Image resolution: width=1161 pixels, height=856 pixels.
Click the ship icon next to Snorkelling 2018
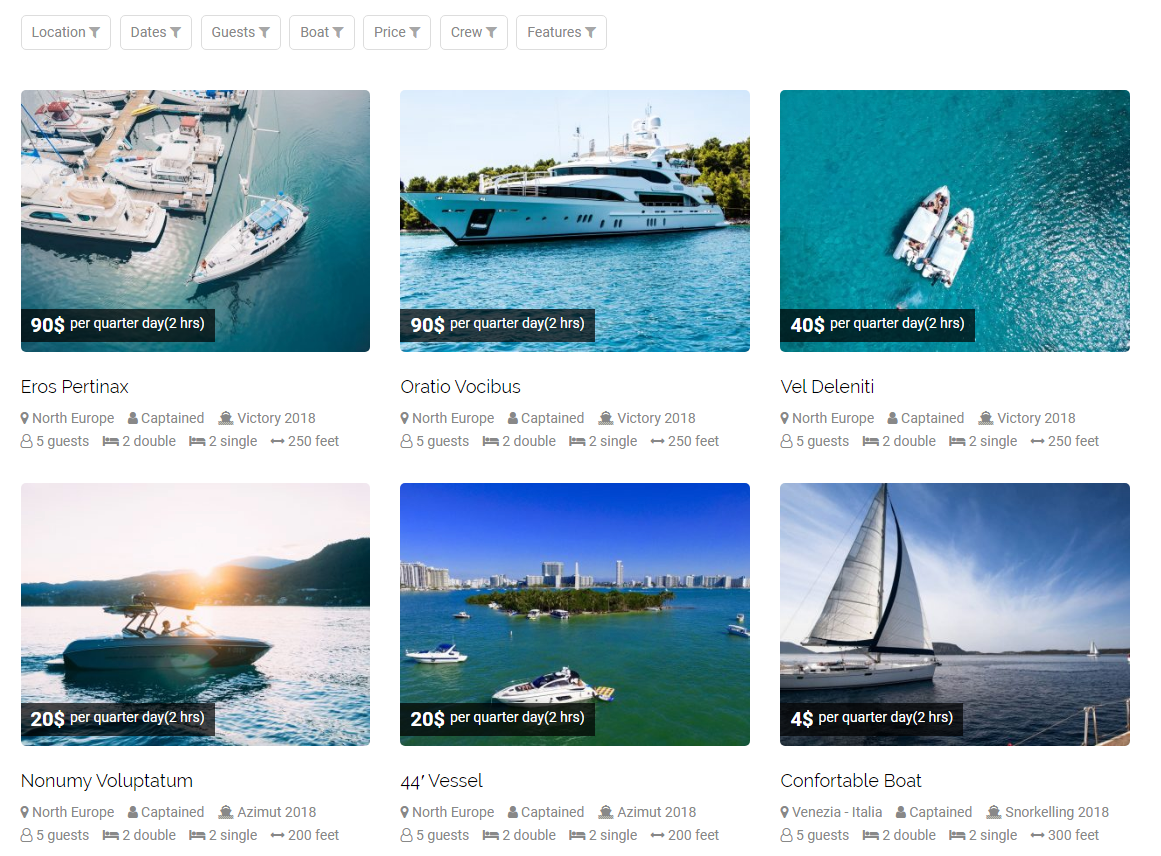click(994, 812)
